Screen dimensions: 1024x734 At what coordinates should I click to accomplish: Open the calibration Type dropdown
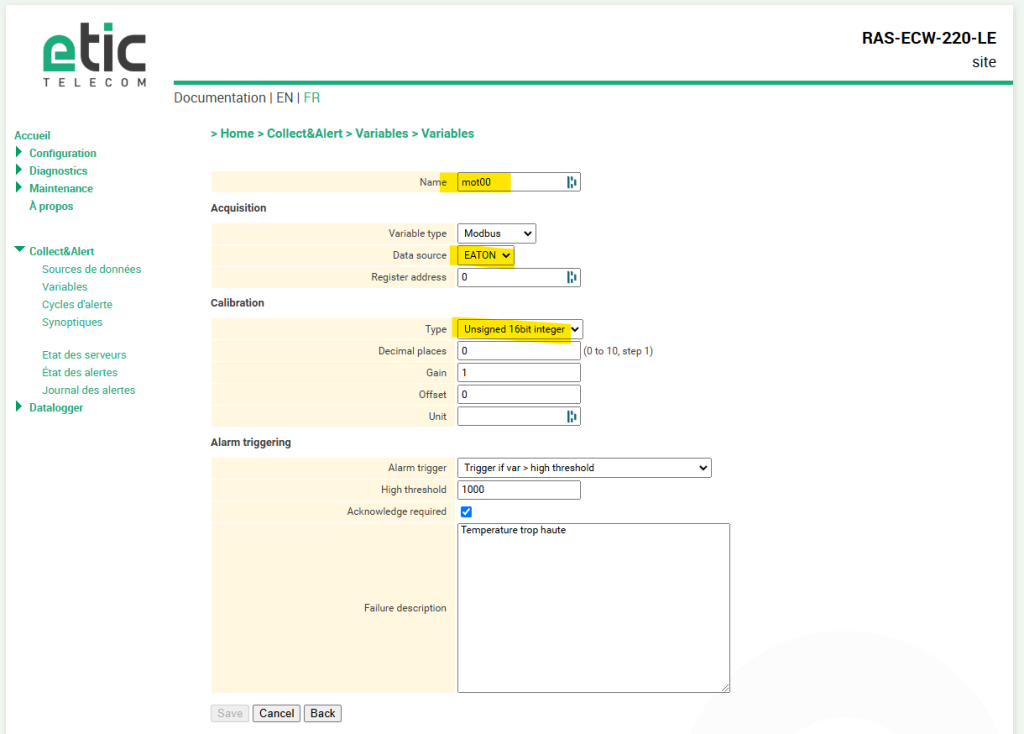click(x=520, y=329)
